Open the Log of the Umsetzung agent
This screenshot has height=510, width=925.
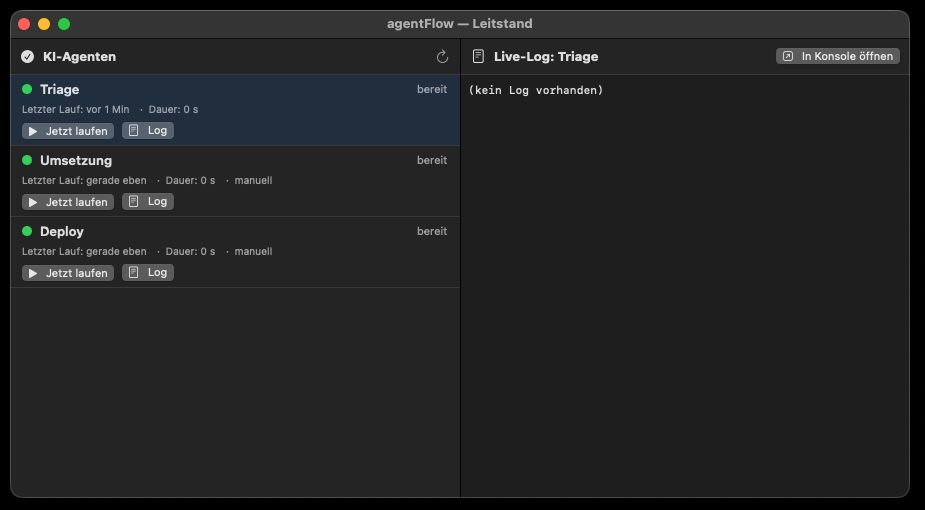coord(148,201)
